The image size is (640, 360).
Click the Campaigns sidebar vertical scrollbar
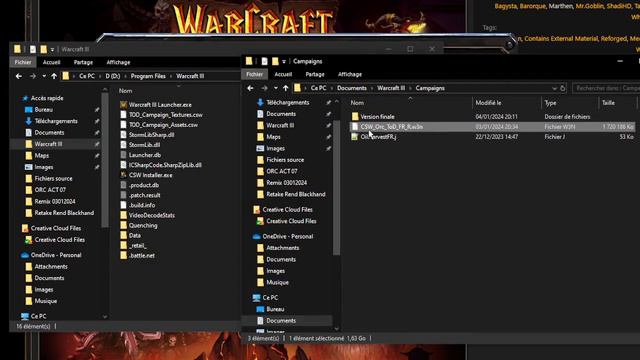337,188
